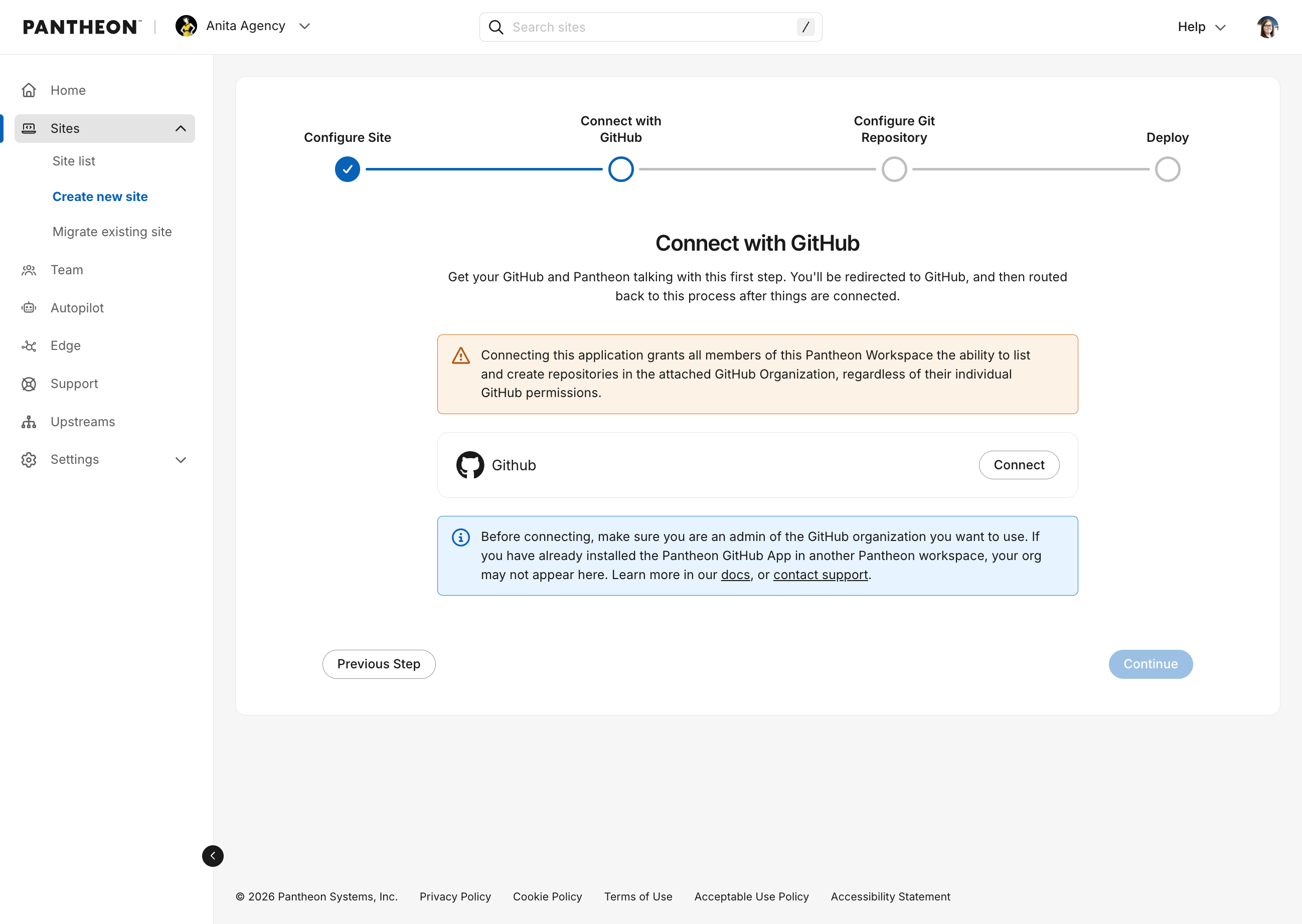Image resolution: width=1302 pixels, height=924 pixels.
Task: Click the Autopilot robot icon
Action: tap(29, 308)
